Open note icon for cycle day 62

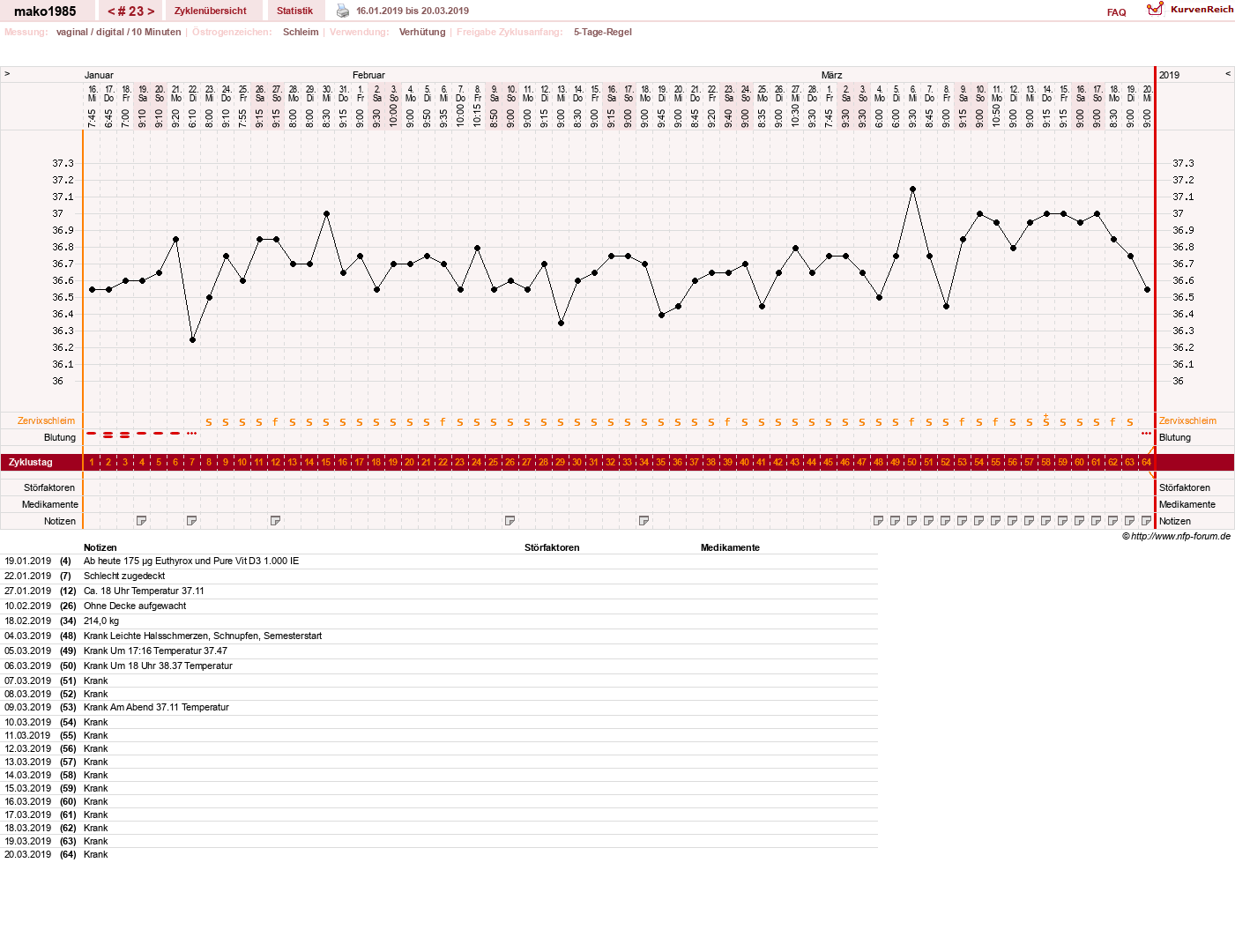[1113, 521]
